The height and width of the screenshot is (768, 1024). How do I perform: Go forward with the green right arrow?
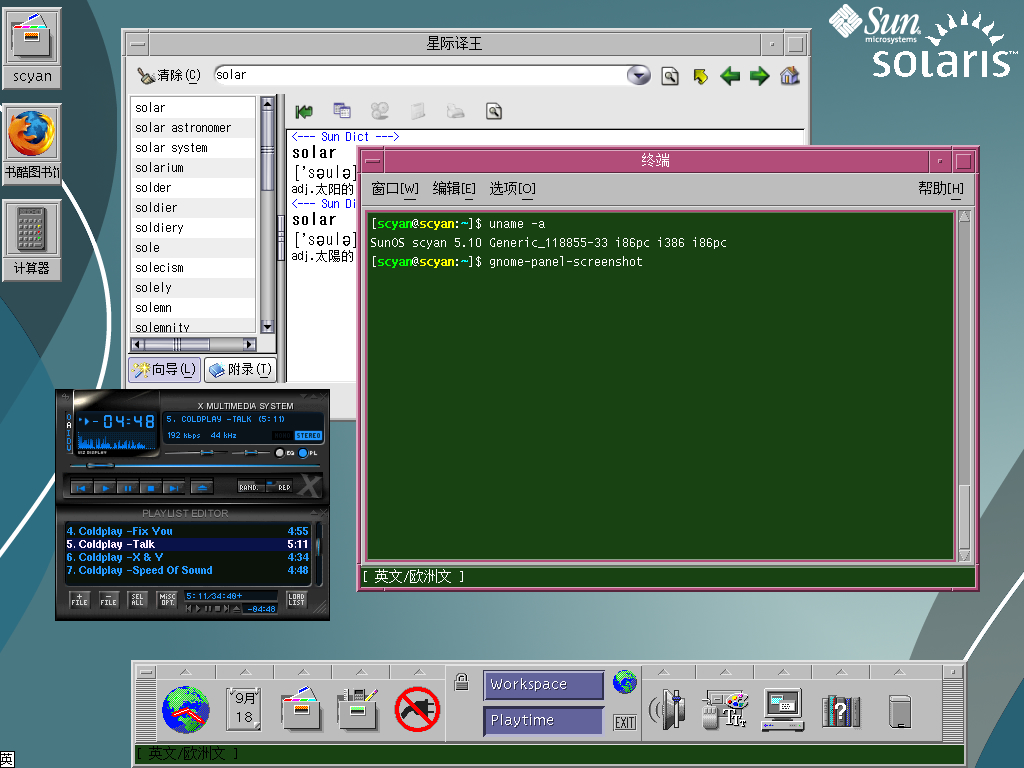pyautogui.click(x=760, y=76)
